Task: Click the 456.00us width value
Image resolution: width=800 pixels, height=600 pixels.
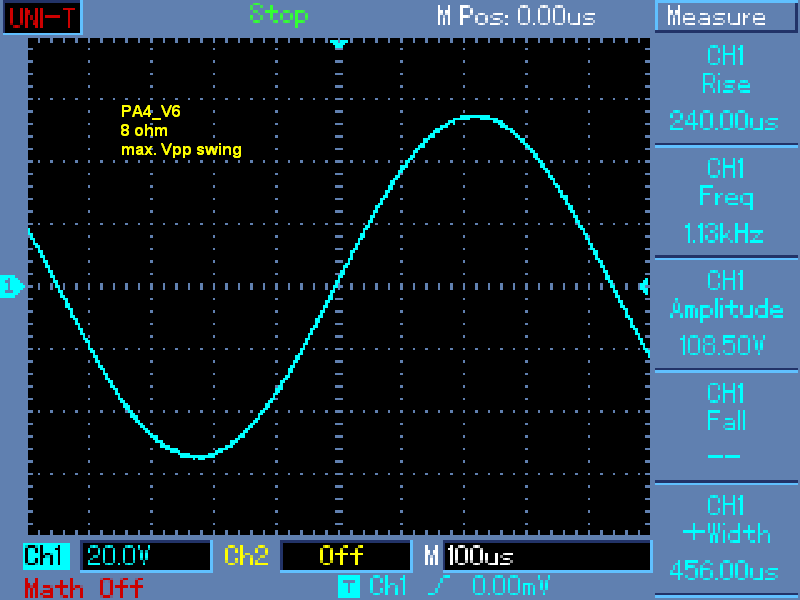Action: click(724, 570)
